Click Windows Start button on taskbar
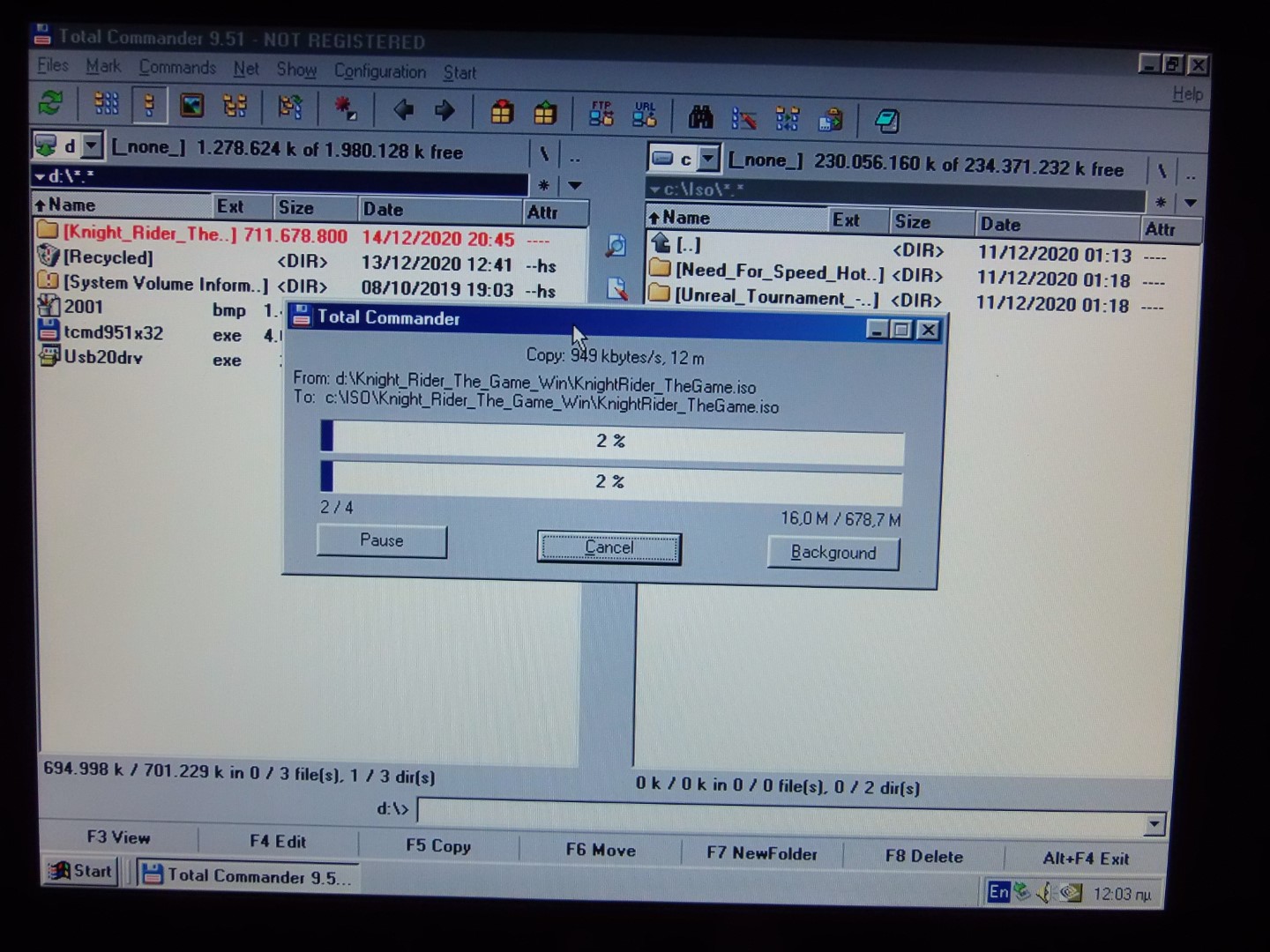The image size is (1270, 952). tap(80, 871)
